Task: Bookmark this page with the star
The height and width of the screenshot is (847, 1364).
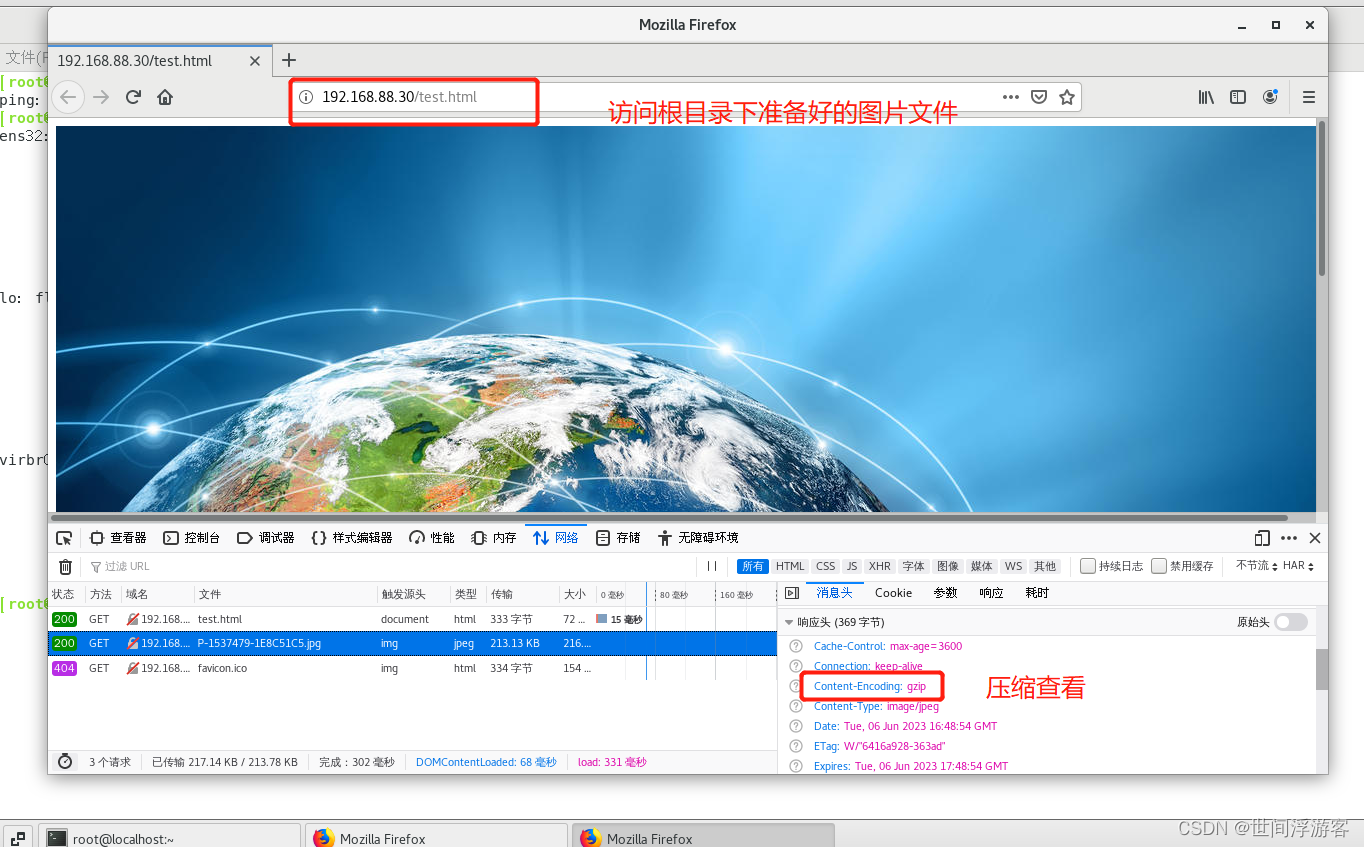Action: [1067, 97]
